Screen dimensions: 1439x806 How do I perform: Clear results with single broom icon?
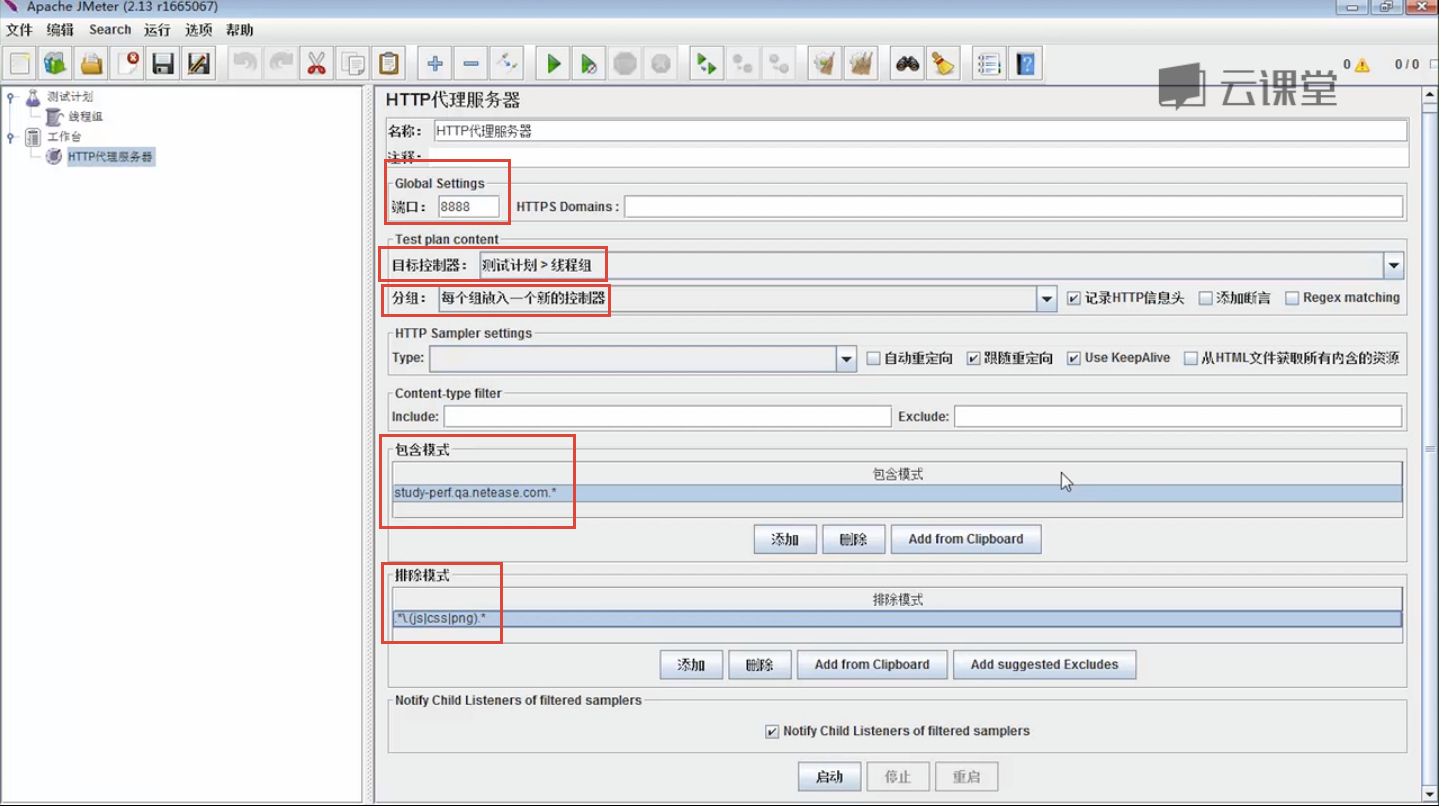tap(825, 64)
